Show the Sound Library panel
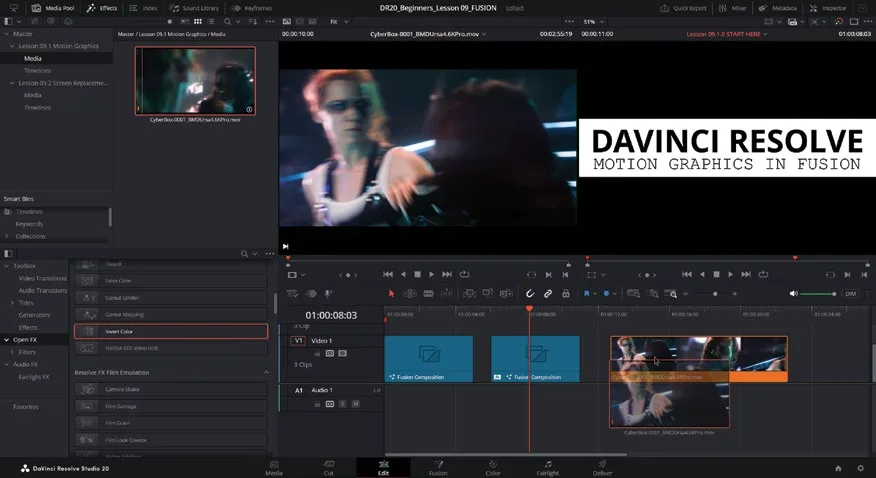This screenshot has width=876, height=478. pos(194,8)
